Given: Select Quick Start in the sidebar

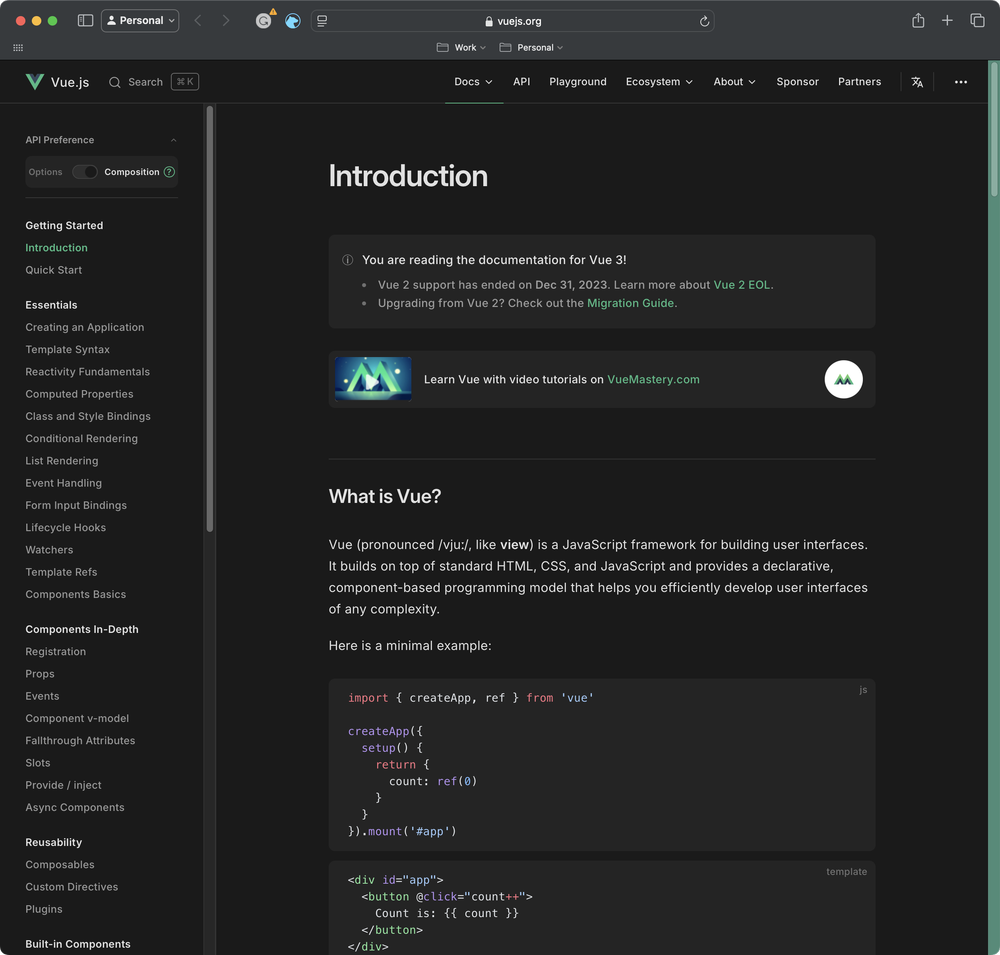Looking at the screenshot, I should click(x=54, y=270).
